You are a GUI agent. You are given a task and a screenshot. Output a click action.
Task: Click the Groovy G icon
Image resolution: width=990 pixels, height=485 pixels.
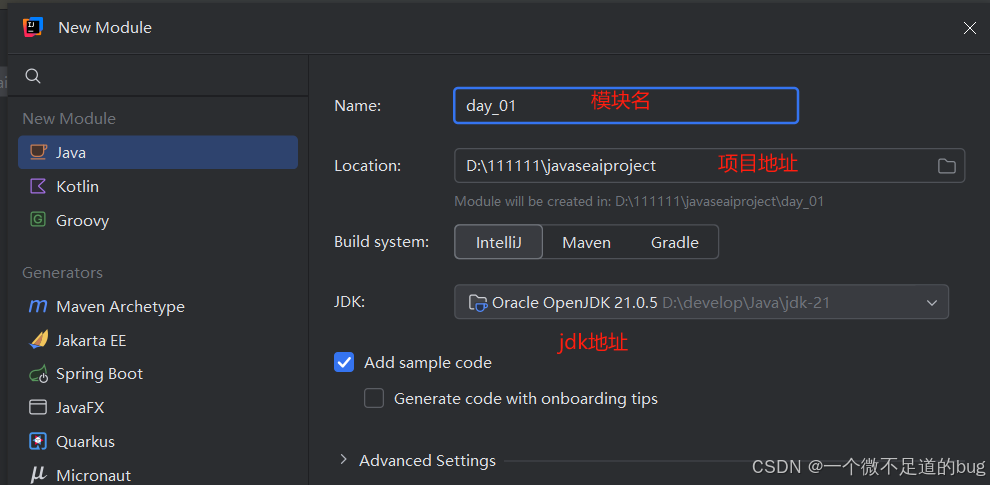(38, 220)
